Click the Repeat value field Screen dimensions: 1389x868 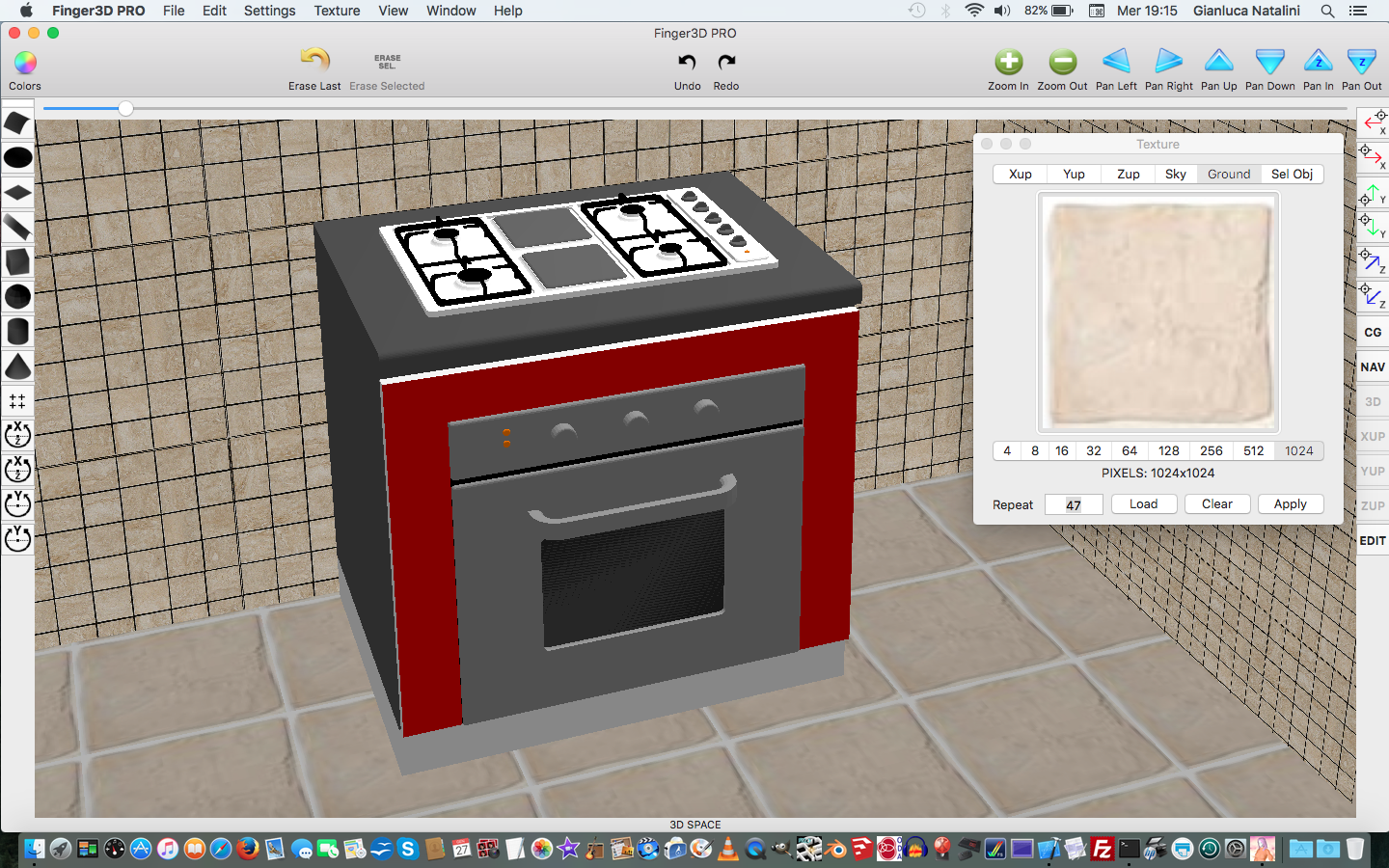pos(1074,504)
